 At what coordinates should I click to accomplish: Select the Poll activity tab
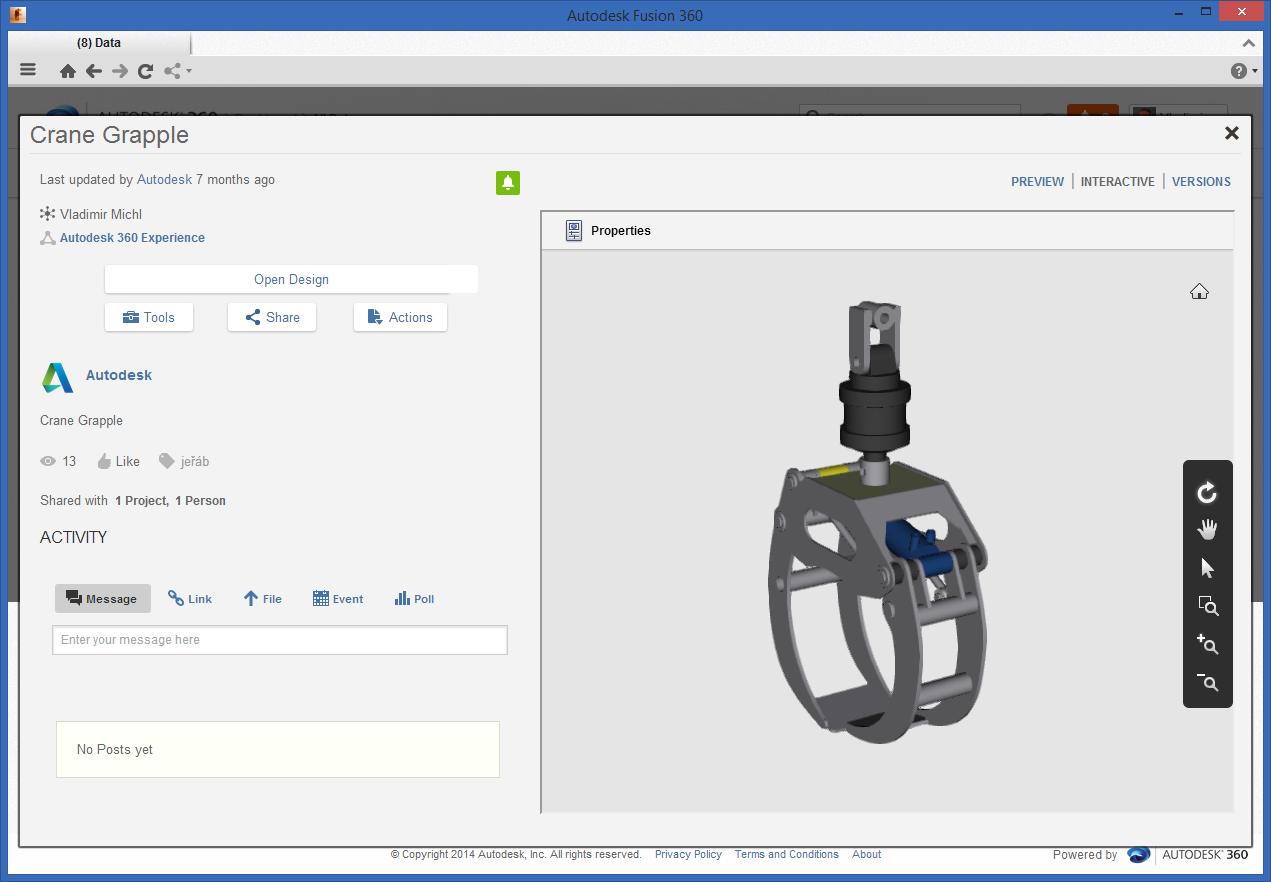[414, 599]
